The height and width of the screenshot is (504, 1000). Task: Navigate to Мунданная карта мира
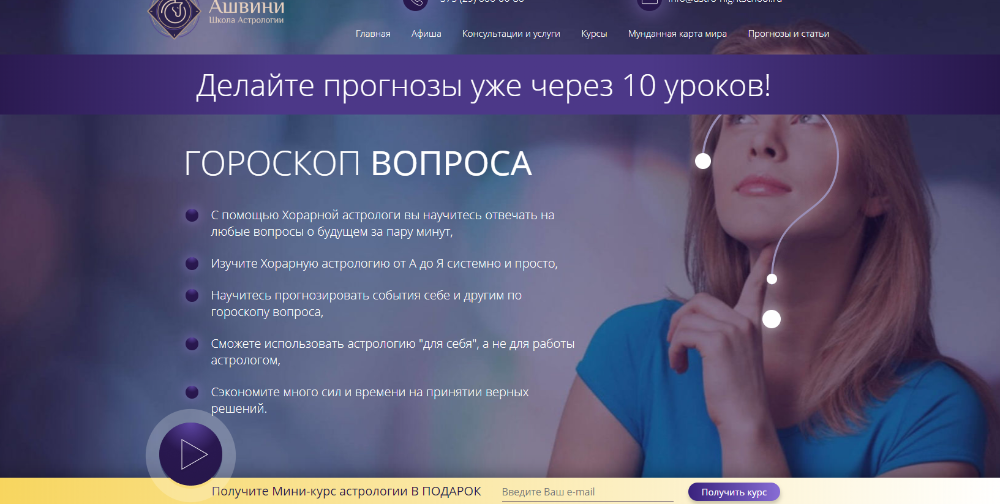(677, 34)
